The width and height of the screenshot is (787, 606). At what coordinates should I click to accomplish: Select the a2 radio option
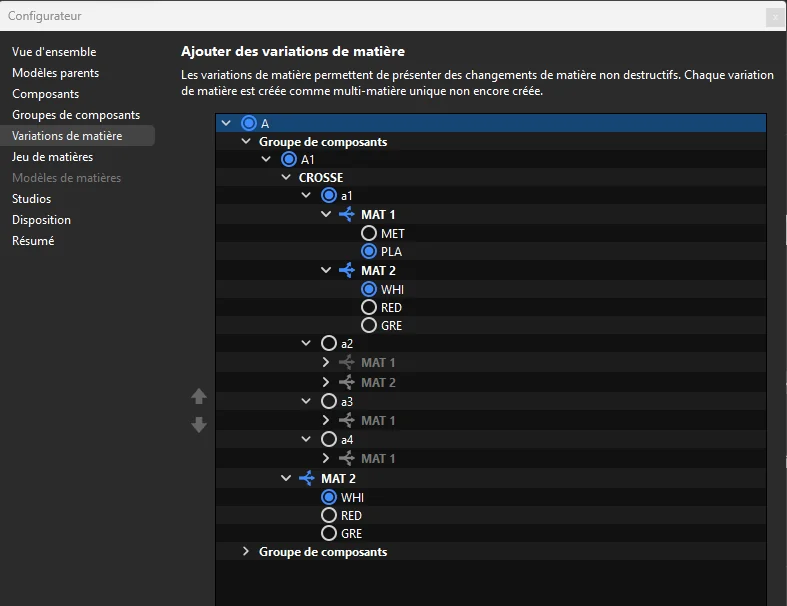[329, 343]
